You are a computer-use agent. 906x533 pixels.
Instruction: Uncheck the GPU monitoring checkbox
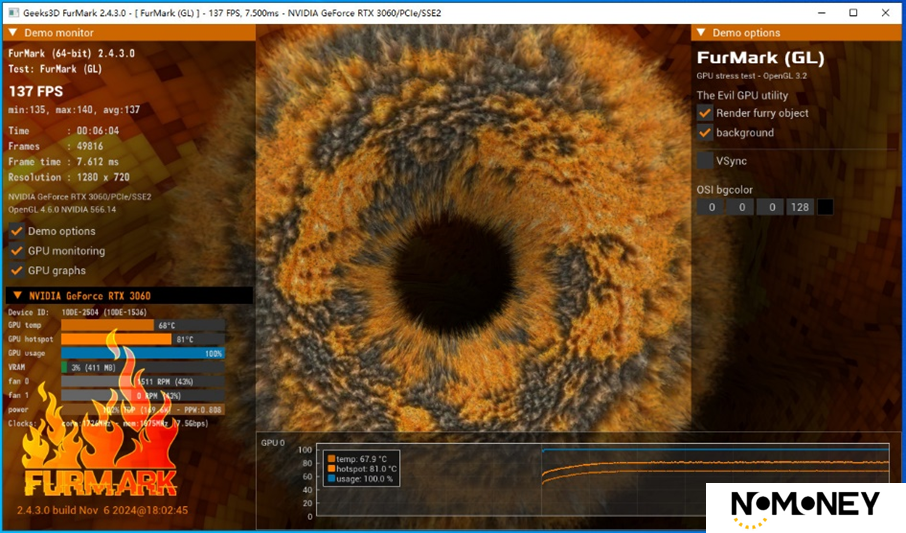[x=17, y=251]
